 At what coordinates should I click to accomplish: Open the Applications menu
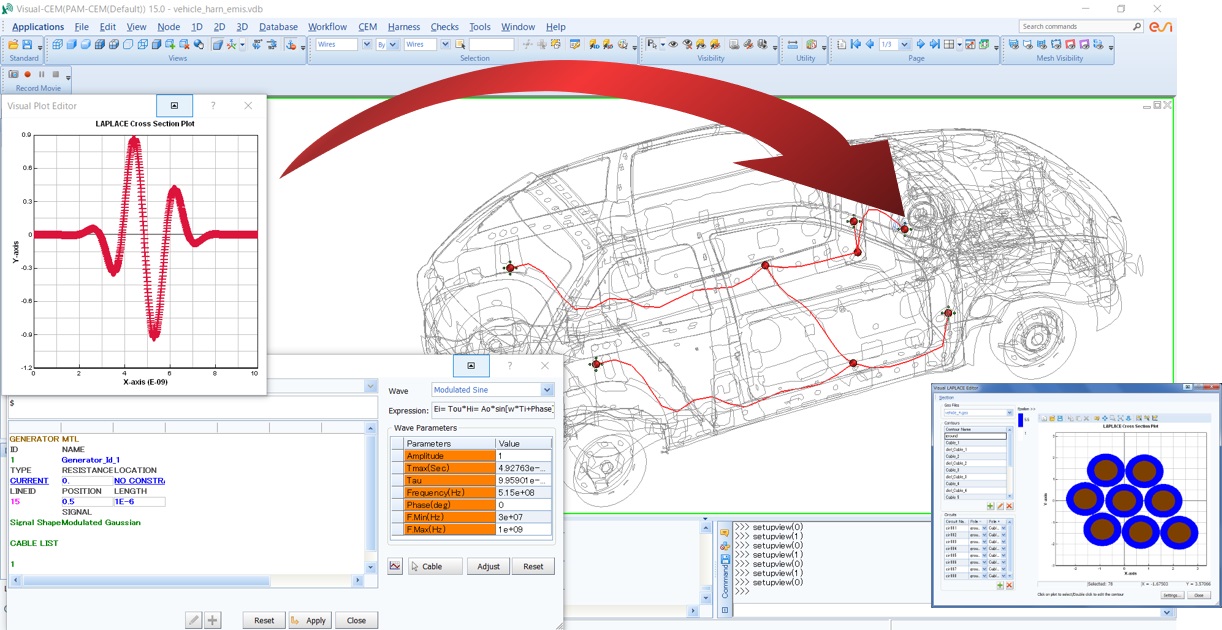pos(38,27)
